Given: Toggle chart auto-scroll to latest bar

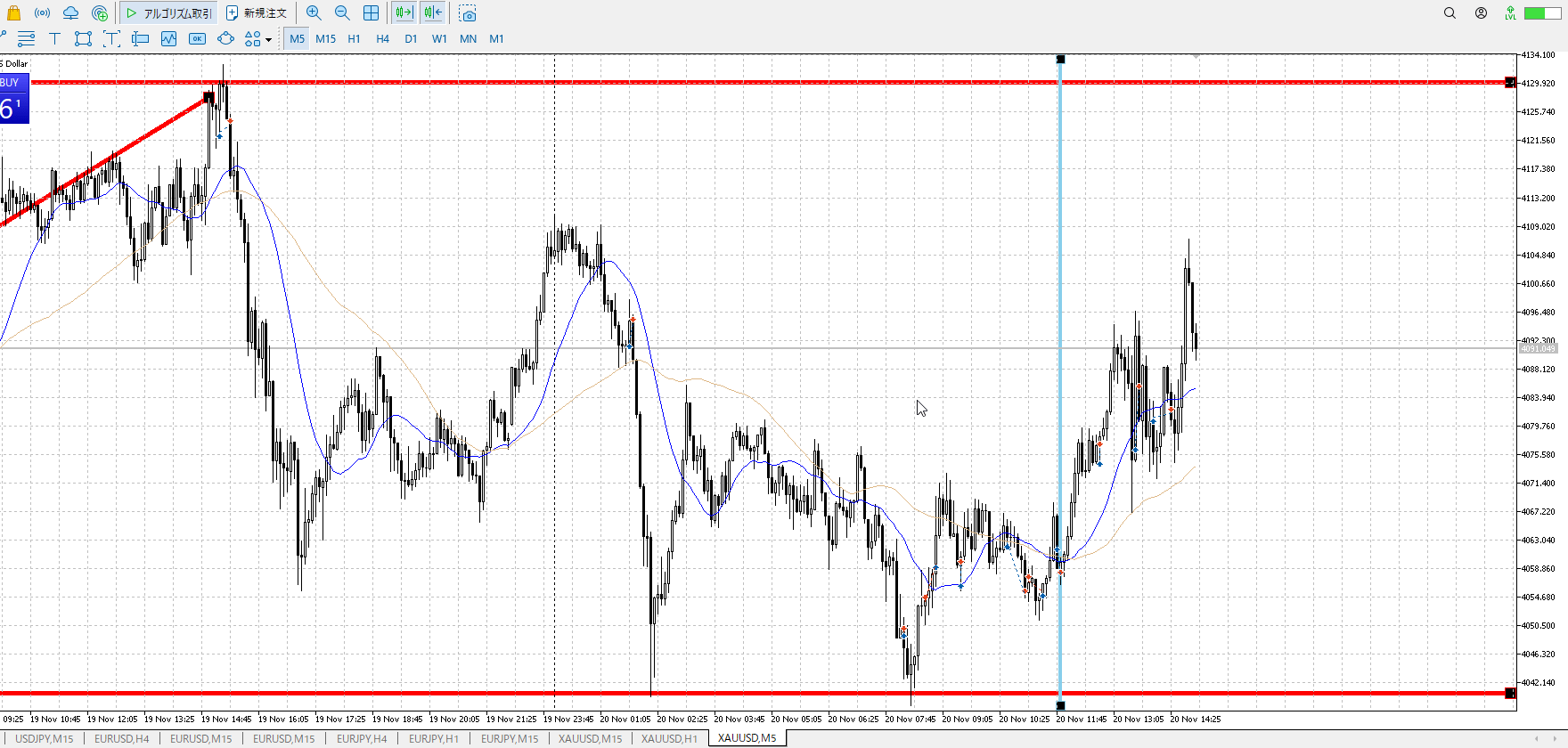Looking at the screenshot, I should [404, 13].
